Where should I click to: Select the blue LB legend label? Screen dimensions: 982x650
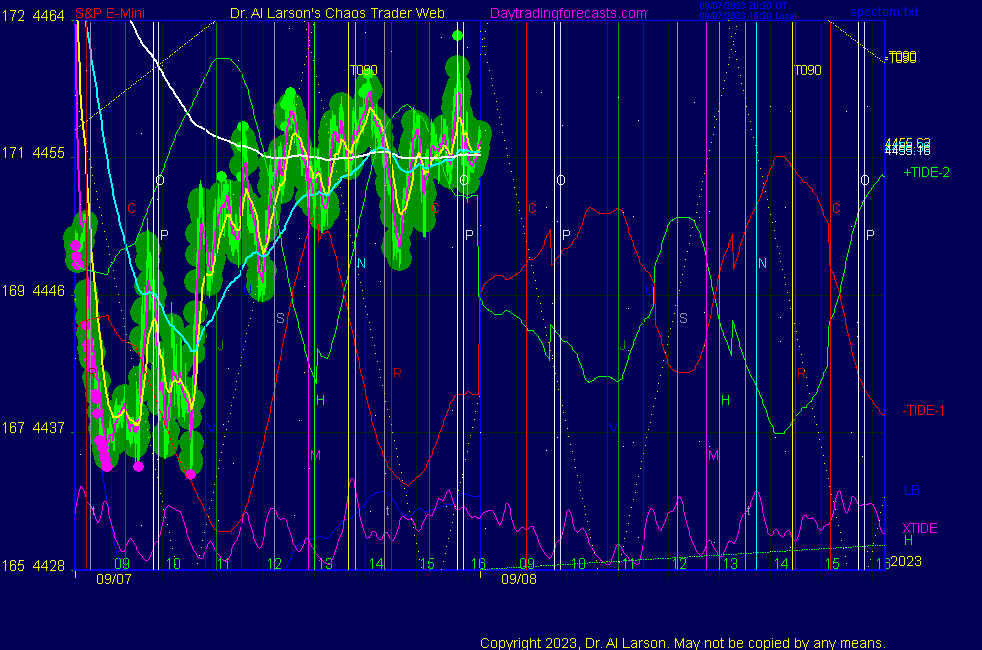tap(911, 491)
